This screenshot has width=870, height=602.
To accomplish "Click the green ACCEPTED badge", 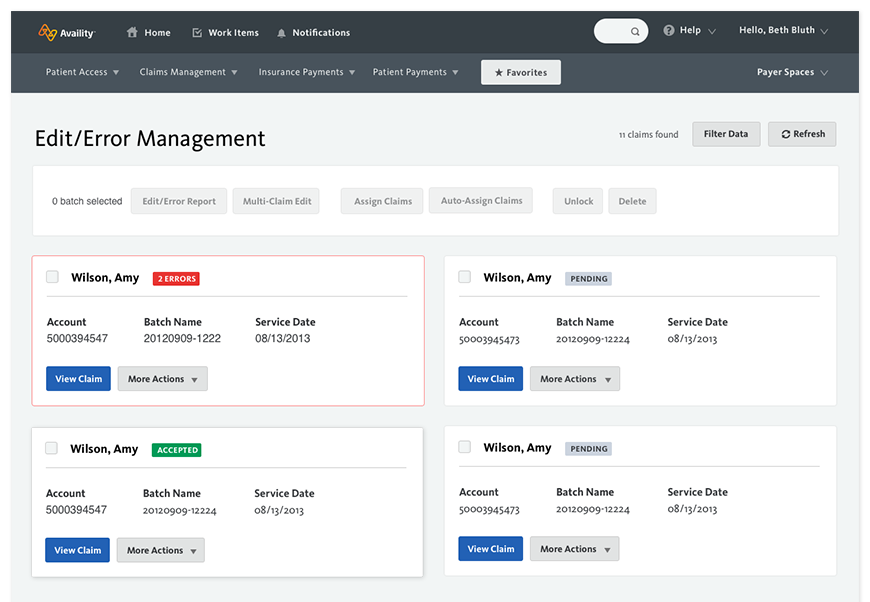I will [x=177, y=450].
